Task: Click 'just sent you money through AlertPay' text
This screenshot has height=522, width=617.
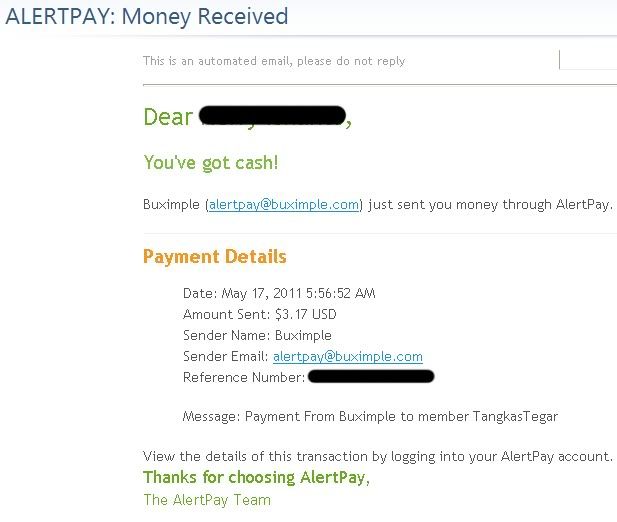Action: click(x=489, y=205)
